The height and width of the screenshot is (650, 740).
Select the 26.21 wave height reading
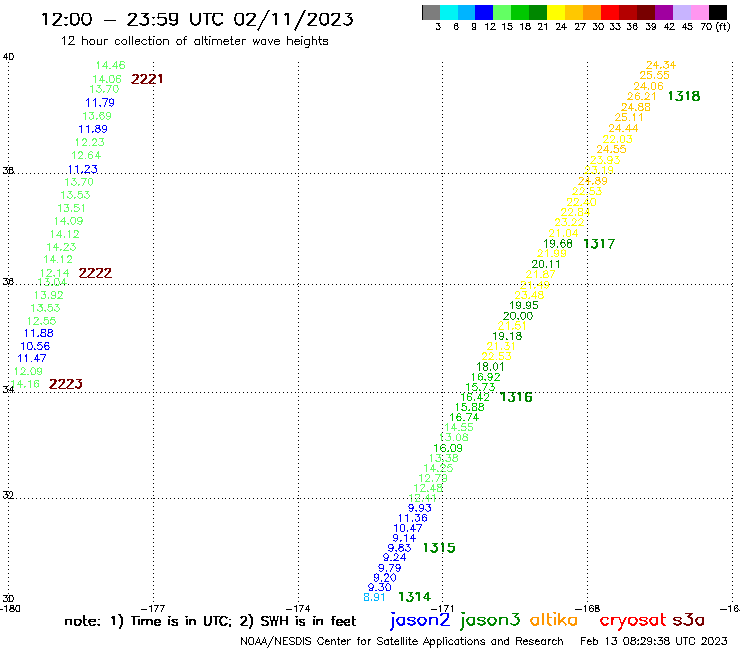(641, 96)
